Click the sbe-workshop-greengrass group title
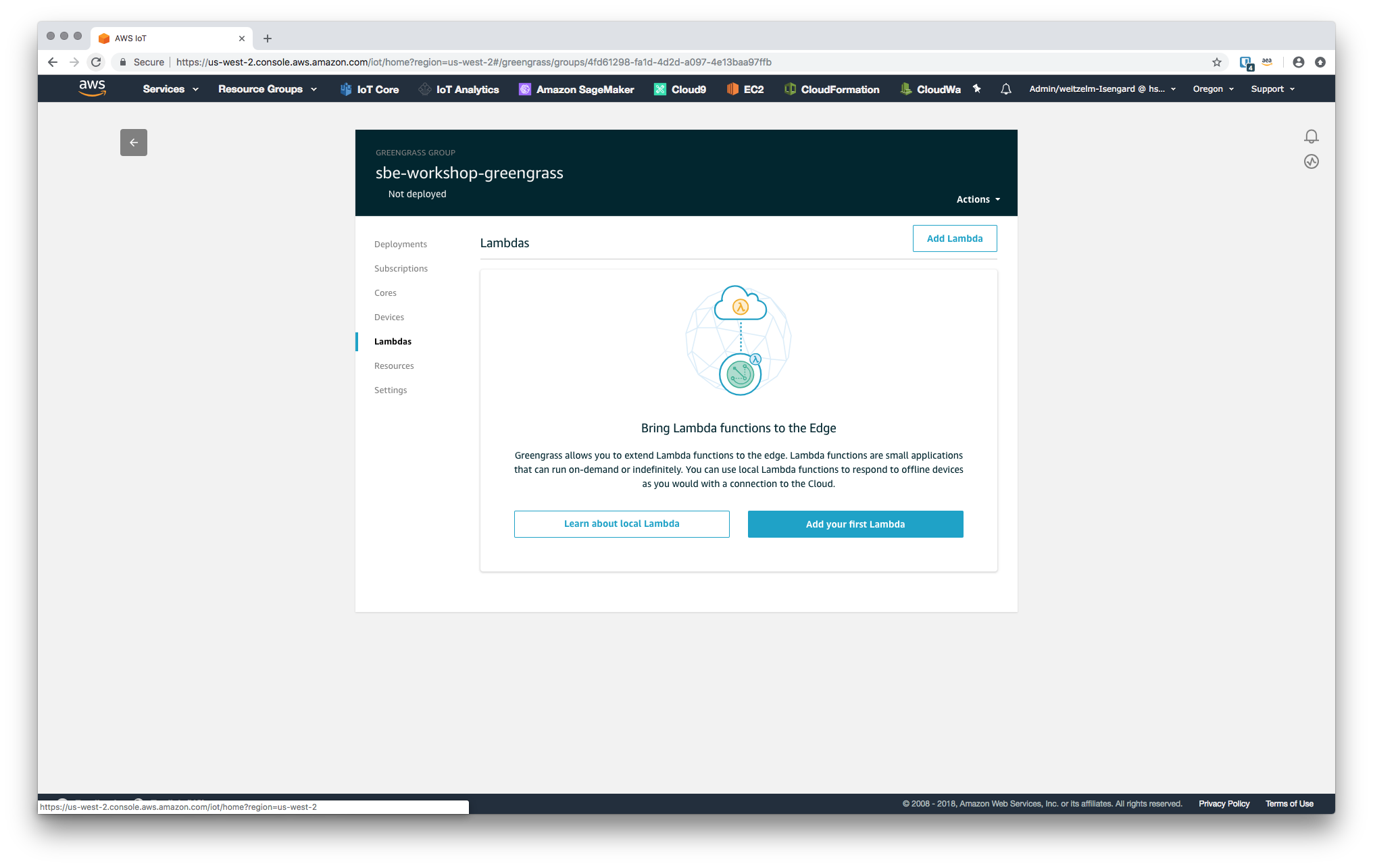1373x868 pixels. (470, 173)
